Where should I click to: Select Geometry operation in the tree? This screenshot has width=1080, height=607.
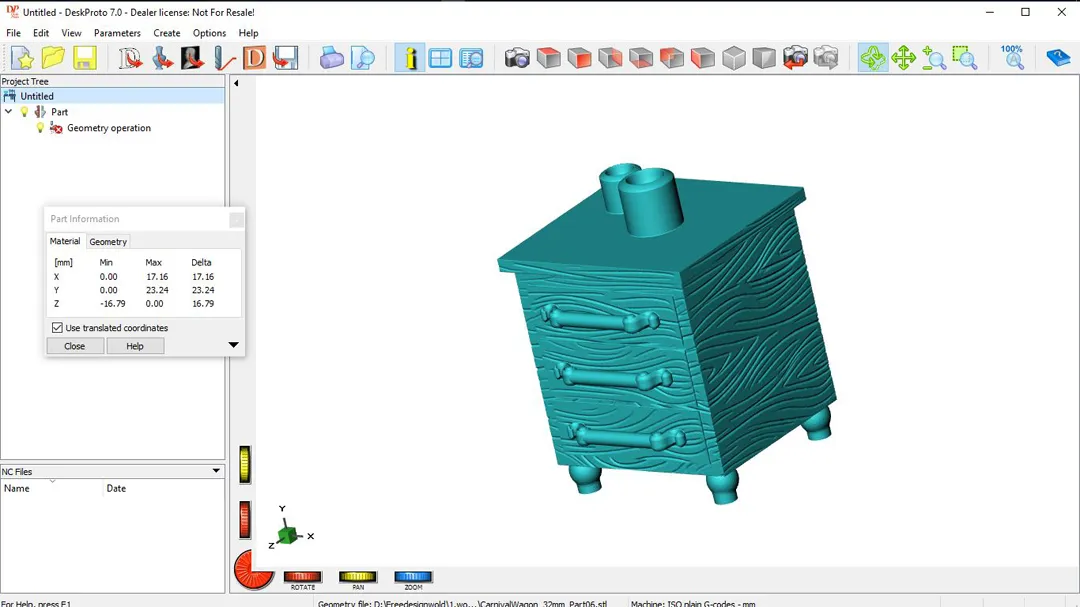[x=109, y=128]
